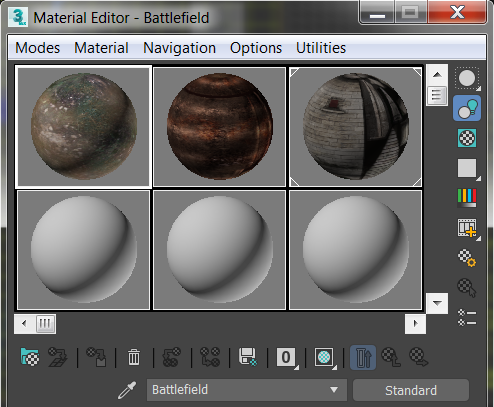
Task: Click the Video Color Check icon
Action: (467, 198)
